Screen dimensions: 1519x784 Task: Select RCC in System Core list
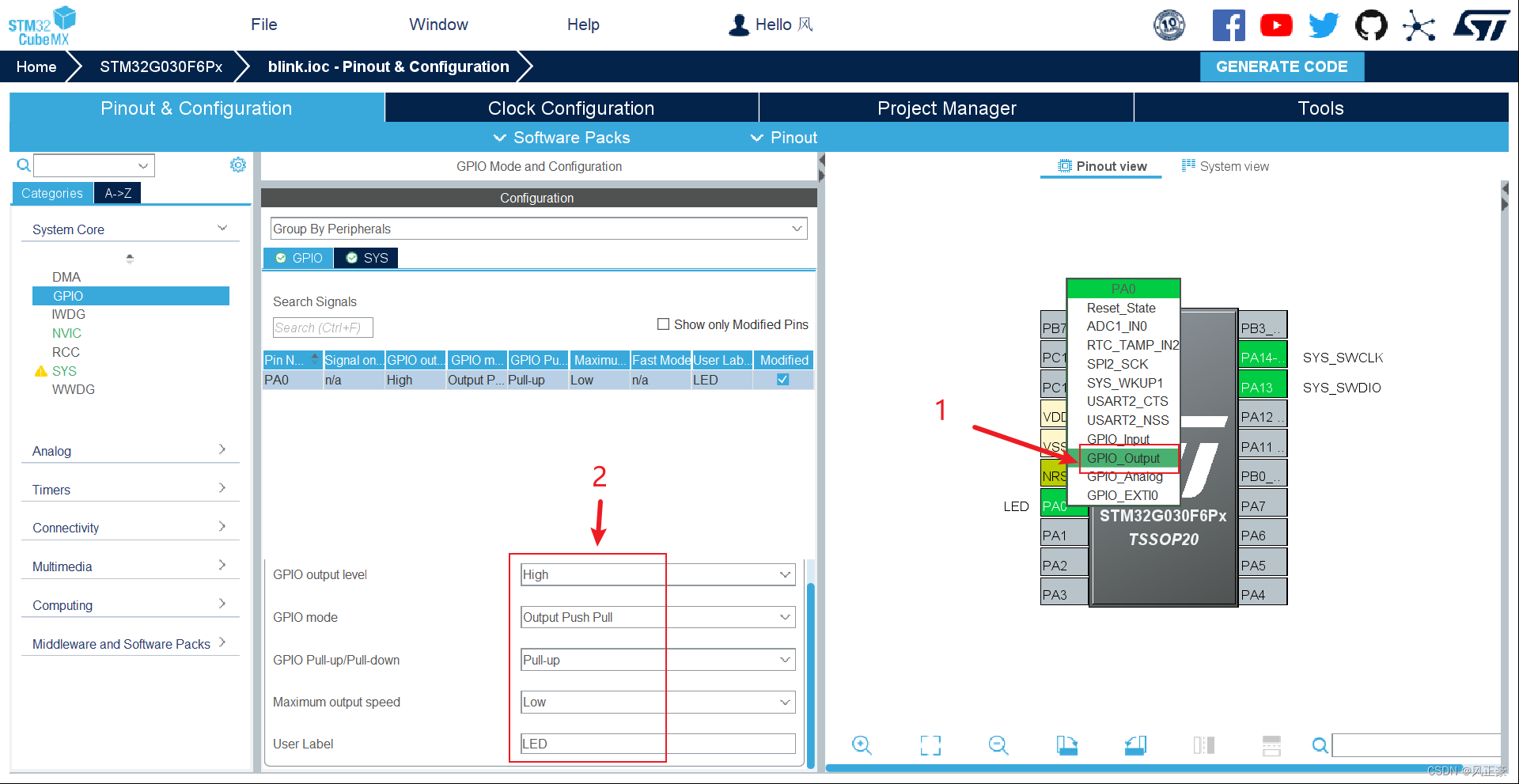(x=66, y=352)
